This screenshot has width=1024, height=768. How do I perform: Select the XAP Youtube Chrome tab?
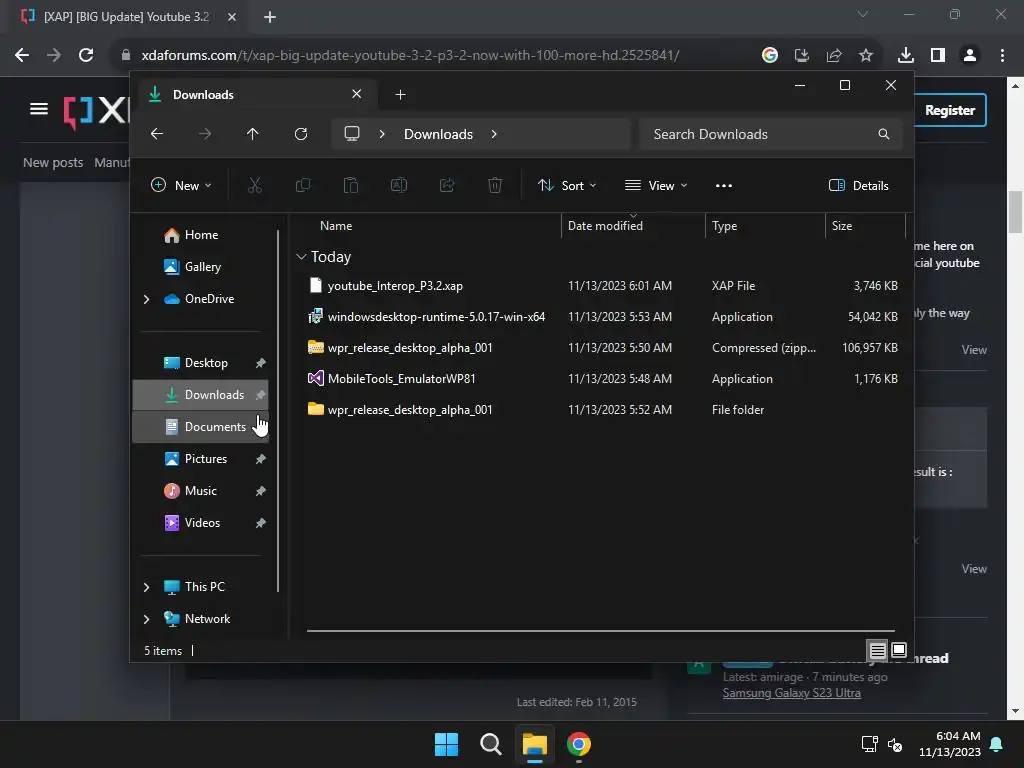[x=127, y=17]
